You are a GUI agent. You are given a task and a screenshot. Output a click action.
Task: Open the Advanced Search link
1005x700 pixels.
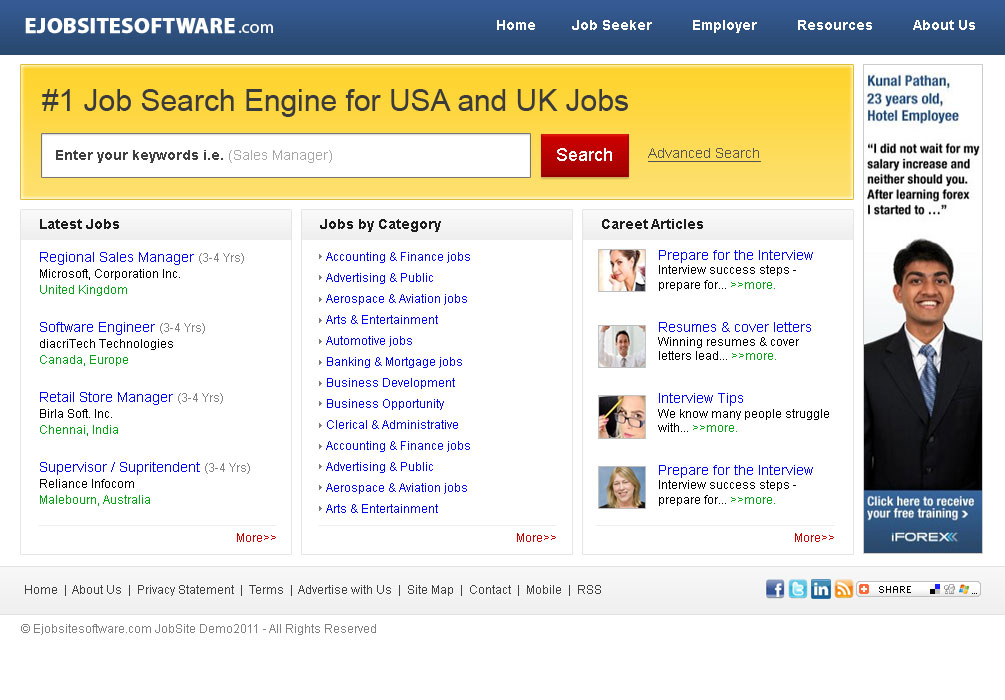click(703, 153)
